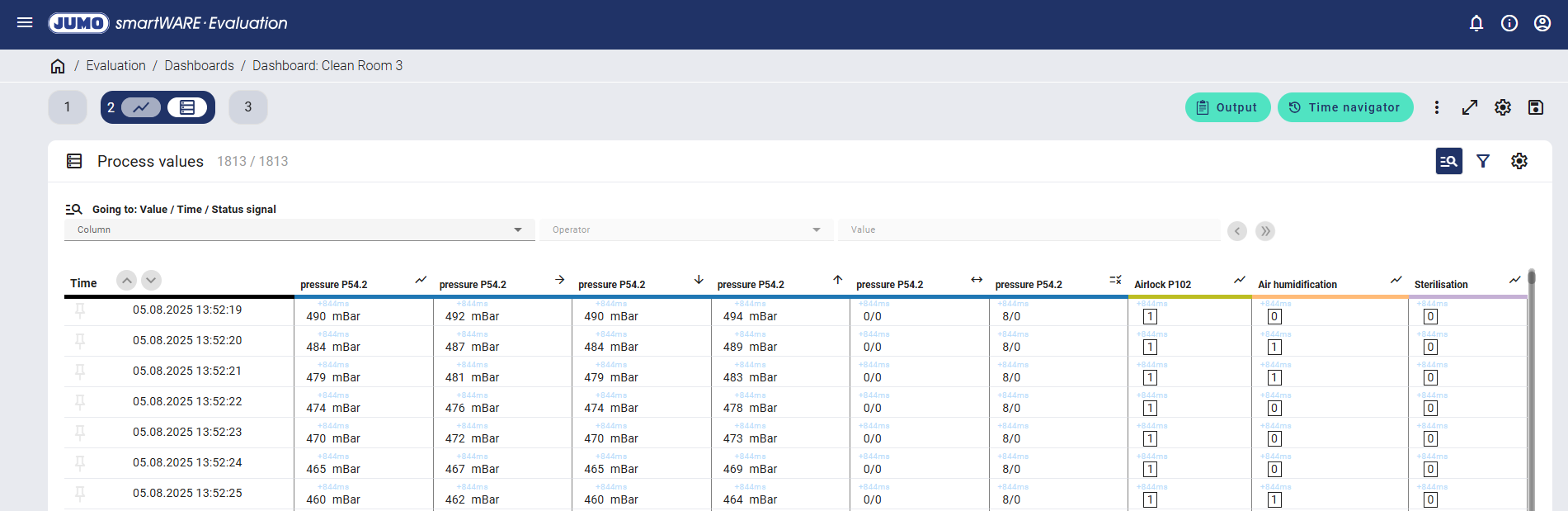Screen dimensions: 1568x511
Task: Open the user account icon
Action: [1542, 23]
